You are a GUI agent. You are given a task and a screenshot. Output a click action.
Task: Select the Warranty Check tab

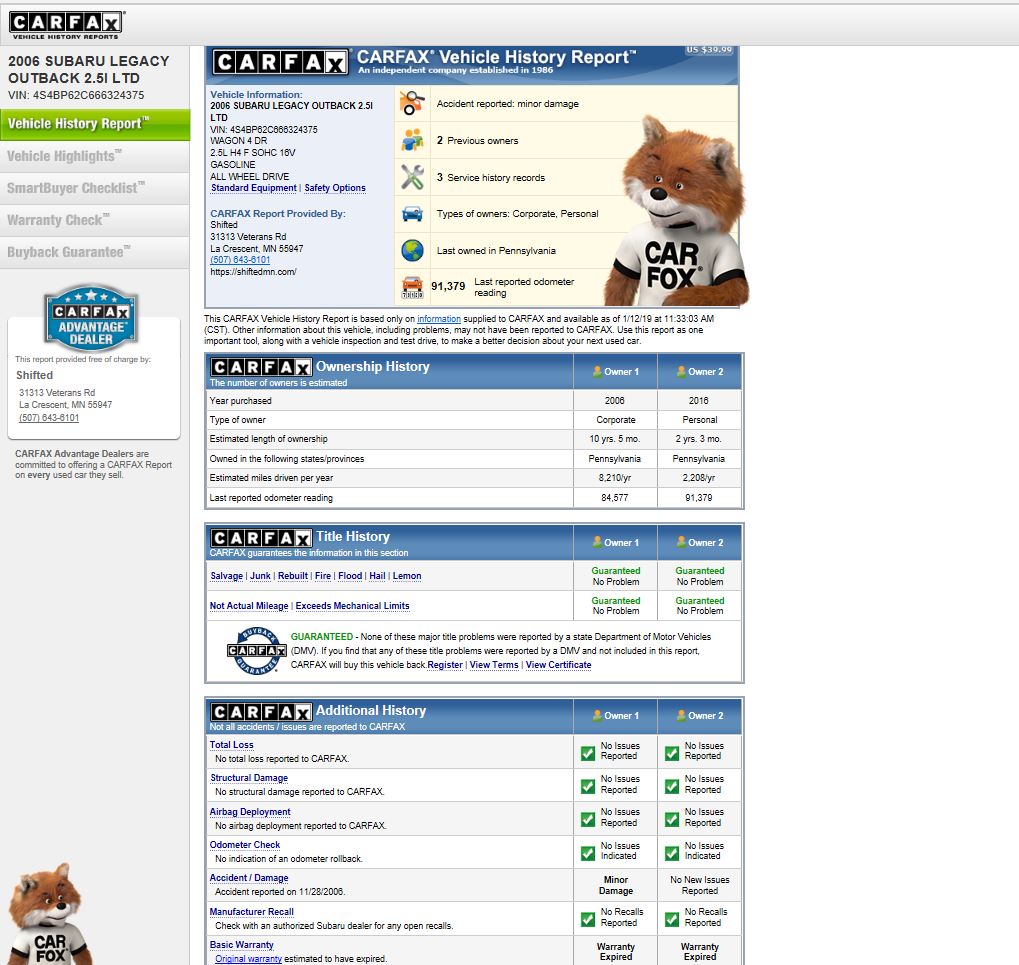[x=95, y=220]
